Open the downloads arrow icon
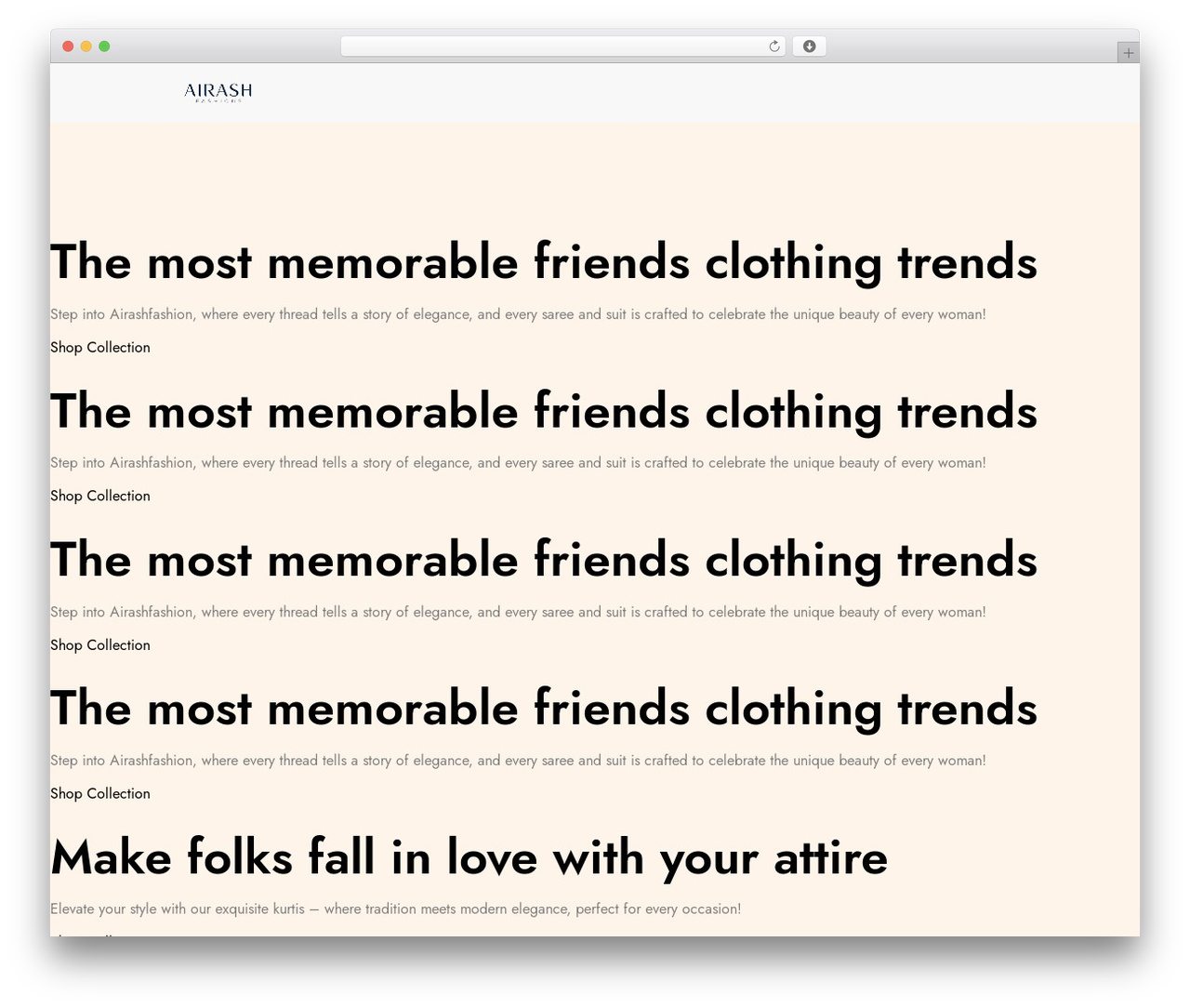 [x=809, y=46]
